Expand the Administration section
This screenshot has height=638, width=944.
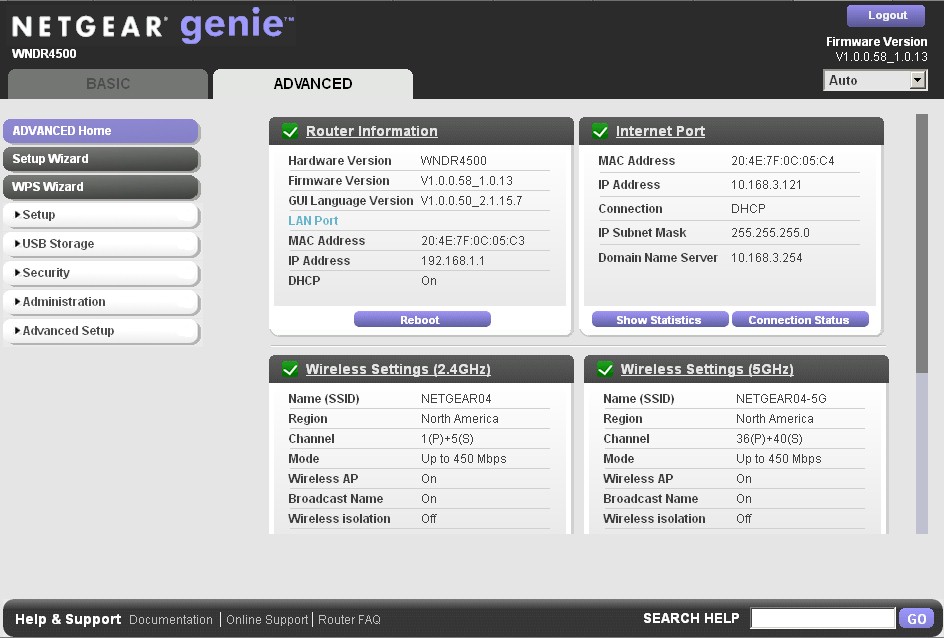(x=101, y=302)
